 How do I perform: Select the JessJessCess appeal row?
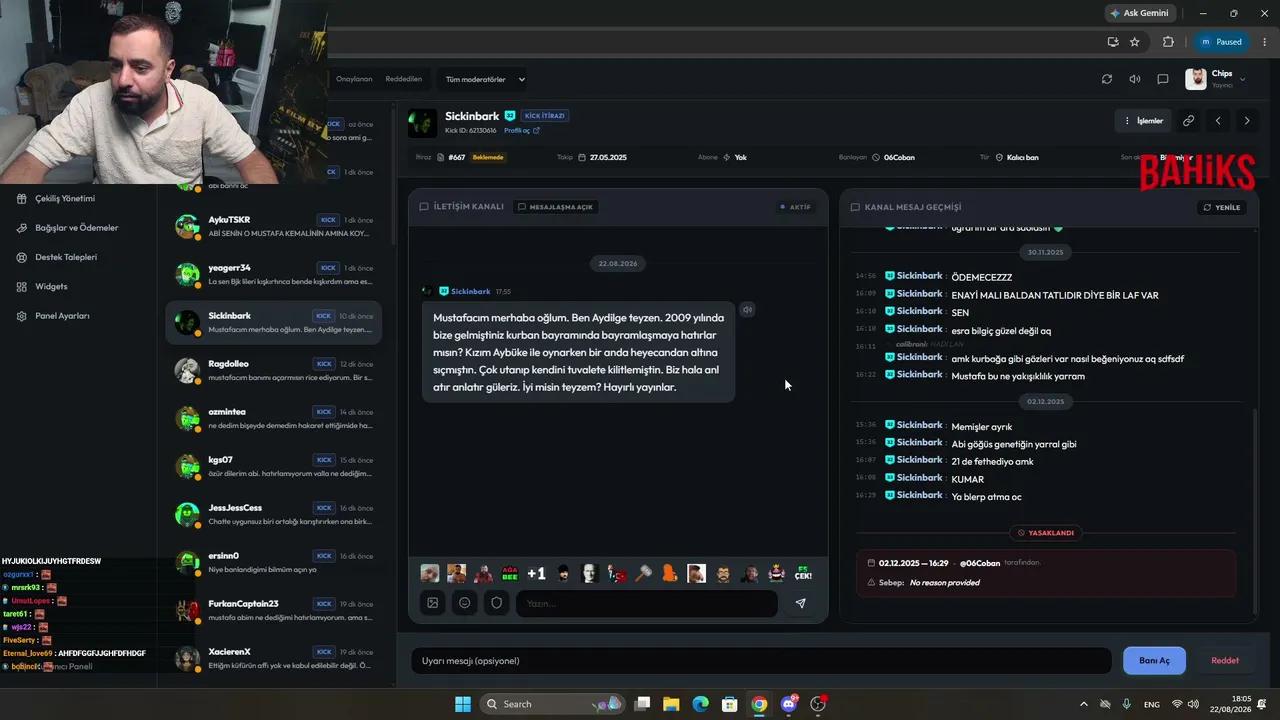273,514
